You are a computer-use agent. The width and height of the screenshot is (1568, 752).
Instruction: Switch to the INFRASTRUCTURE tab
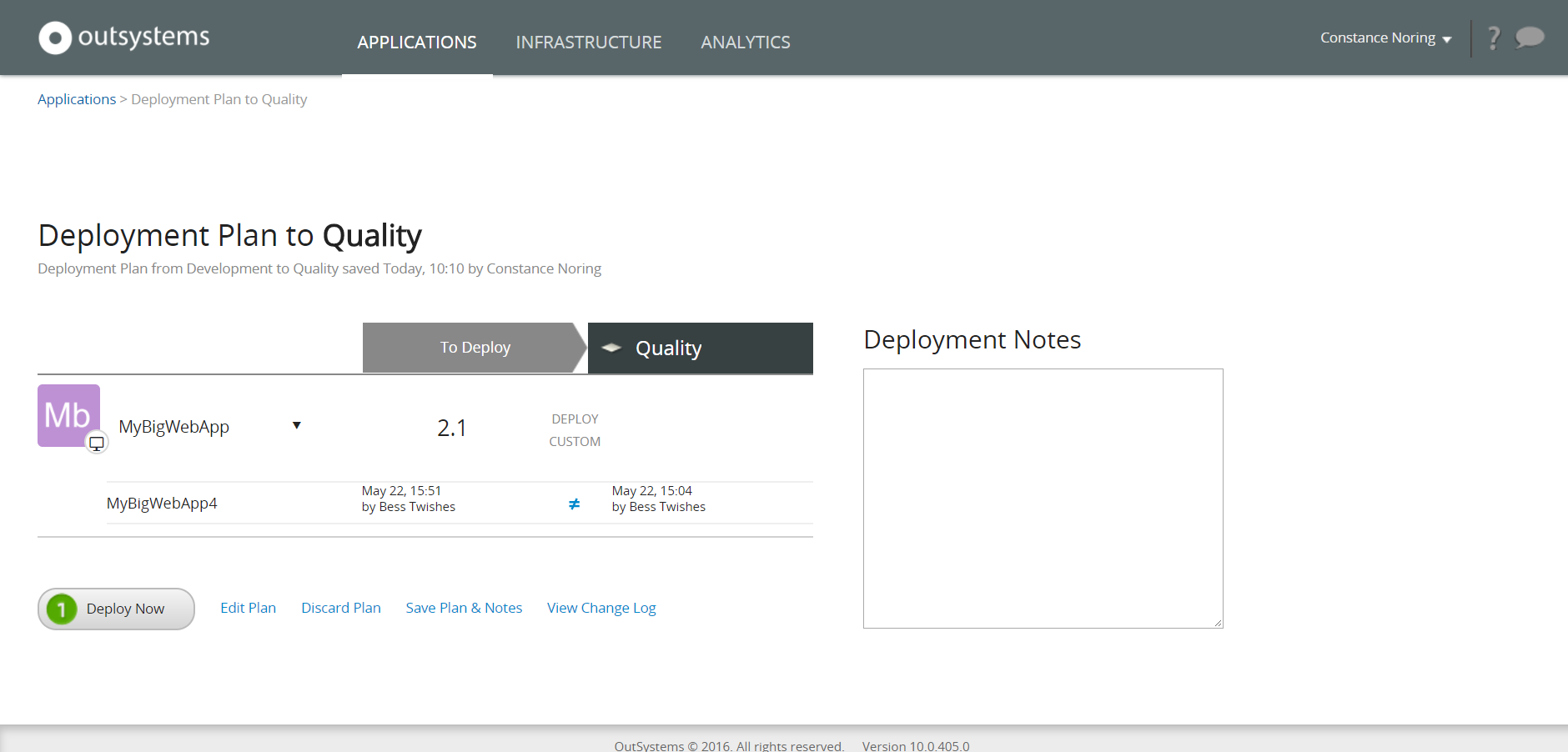pos(589,42)
